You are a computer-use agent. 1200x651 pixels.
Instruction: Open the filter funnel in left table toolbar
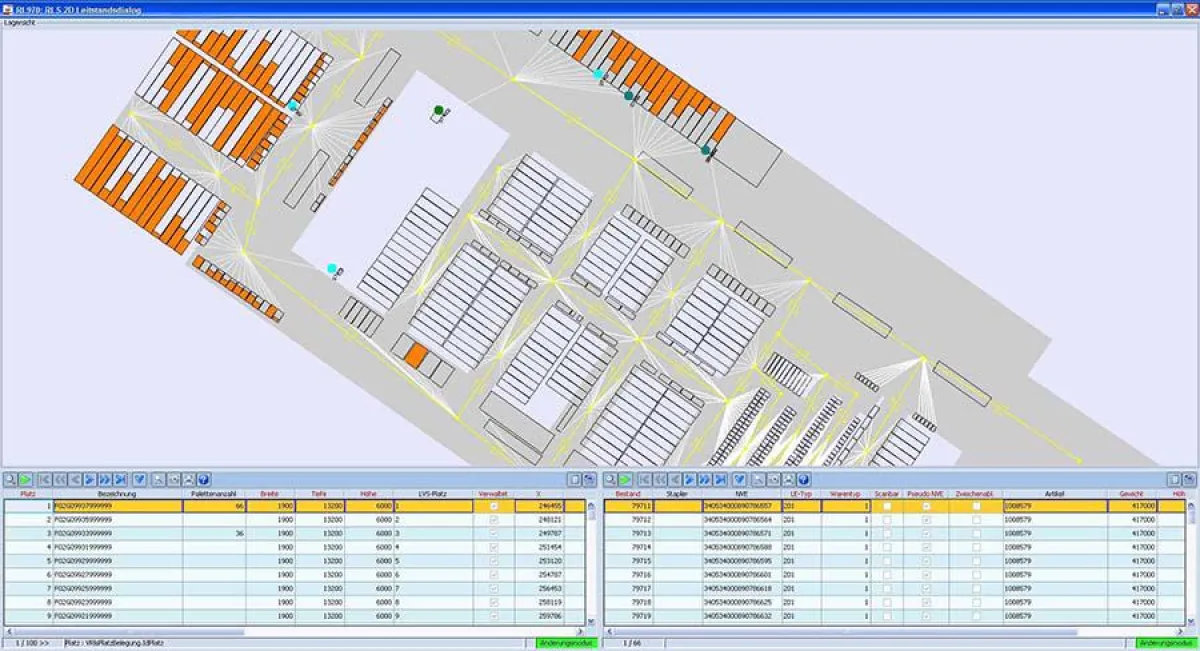point(140,481)
